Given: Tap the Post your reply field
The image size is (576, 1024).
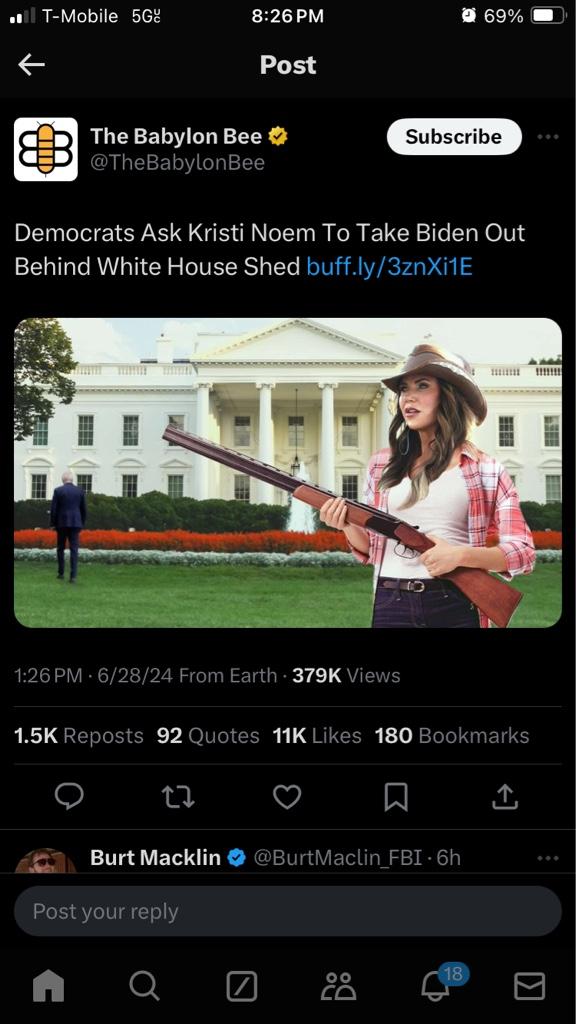Looking at the screenshot, I should 287,911.
